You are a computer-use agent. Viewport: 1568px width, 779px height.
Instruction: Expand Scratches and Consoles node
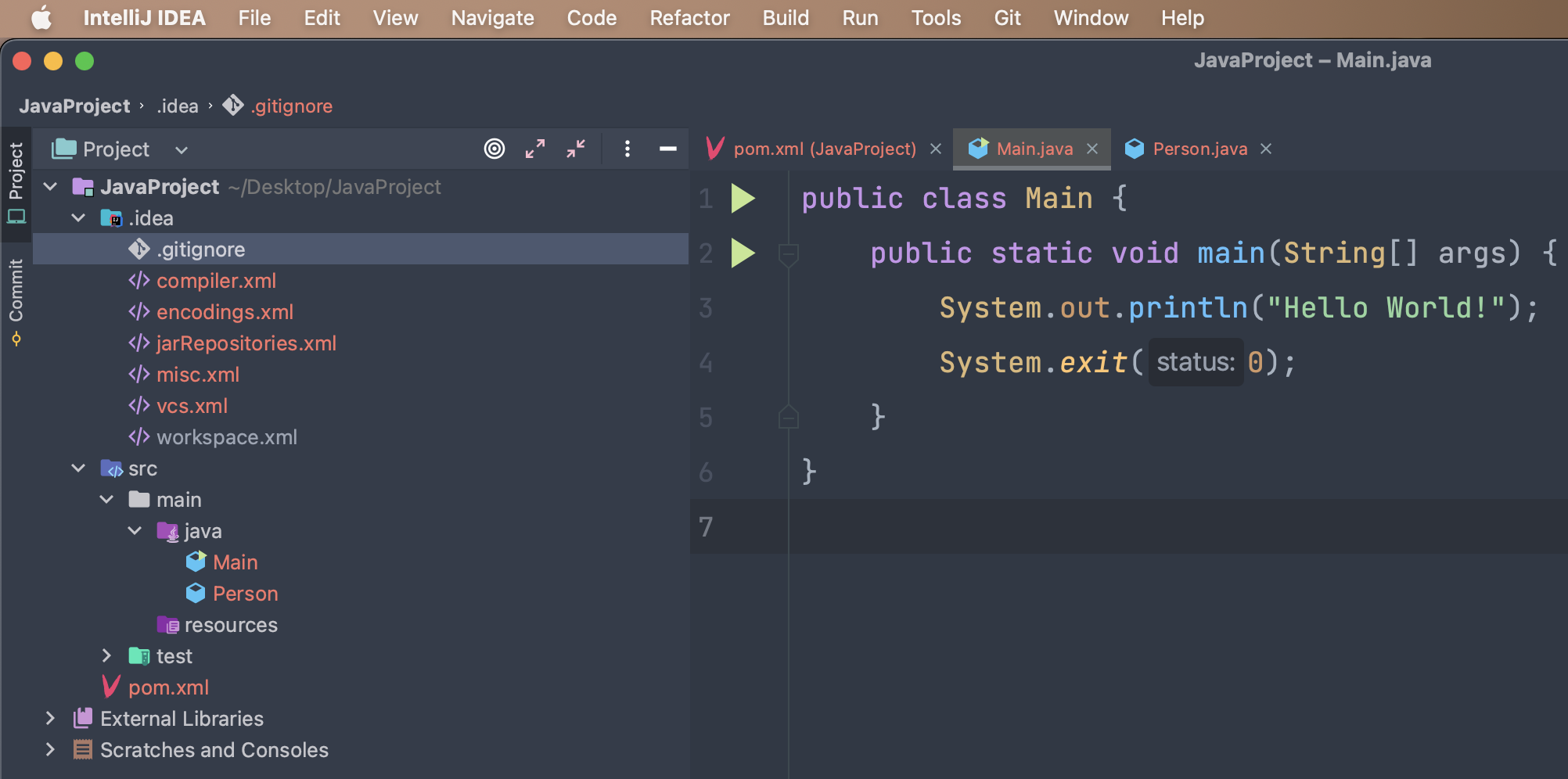click(50, 749)
